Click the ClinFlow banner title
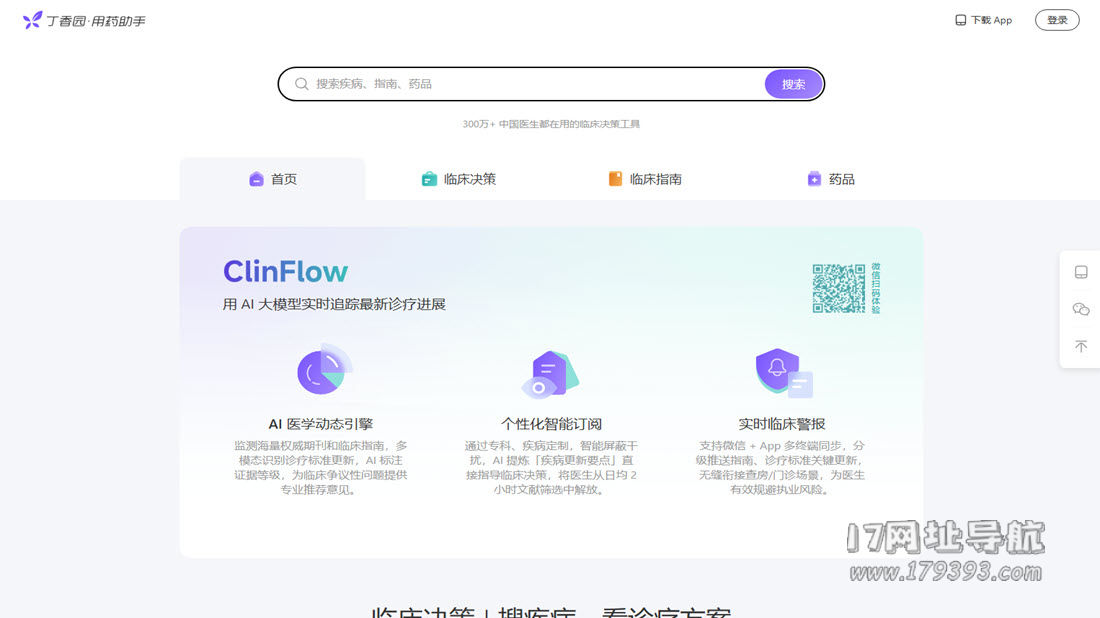This screenshot has height=618, width=1100. click(285, 271)
